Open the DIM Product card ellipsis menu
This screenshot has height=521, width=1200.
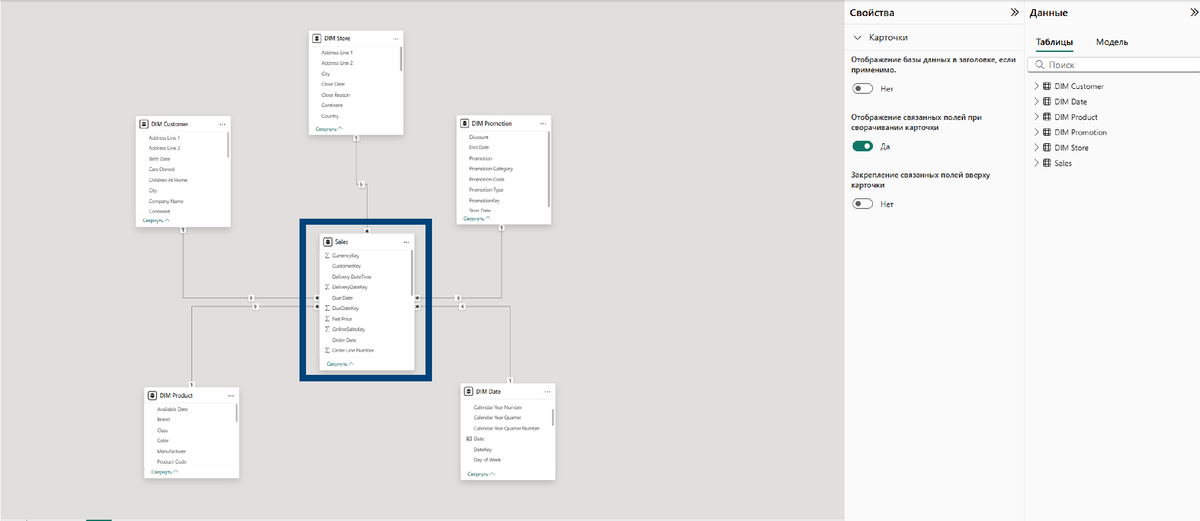(230, 396)
